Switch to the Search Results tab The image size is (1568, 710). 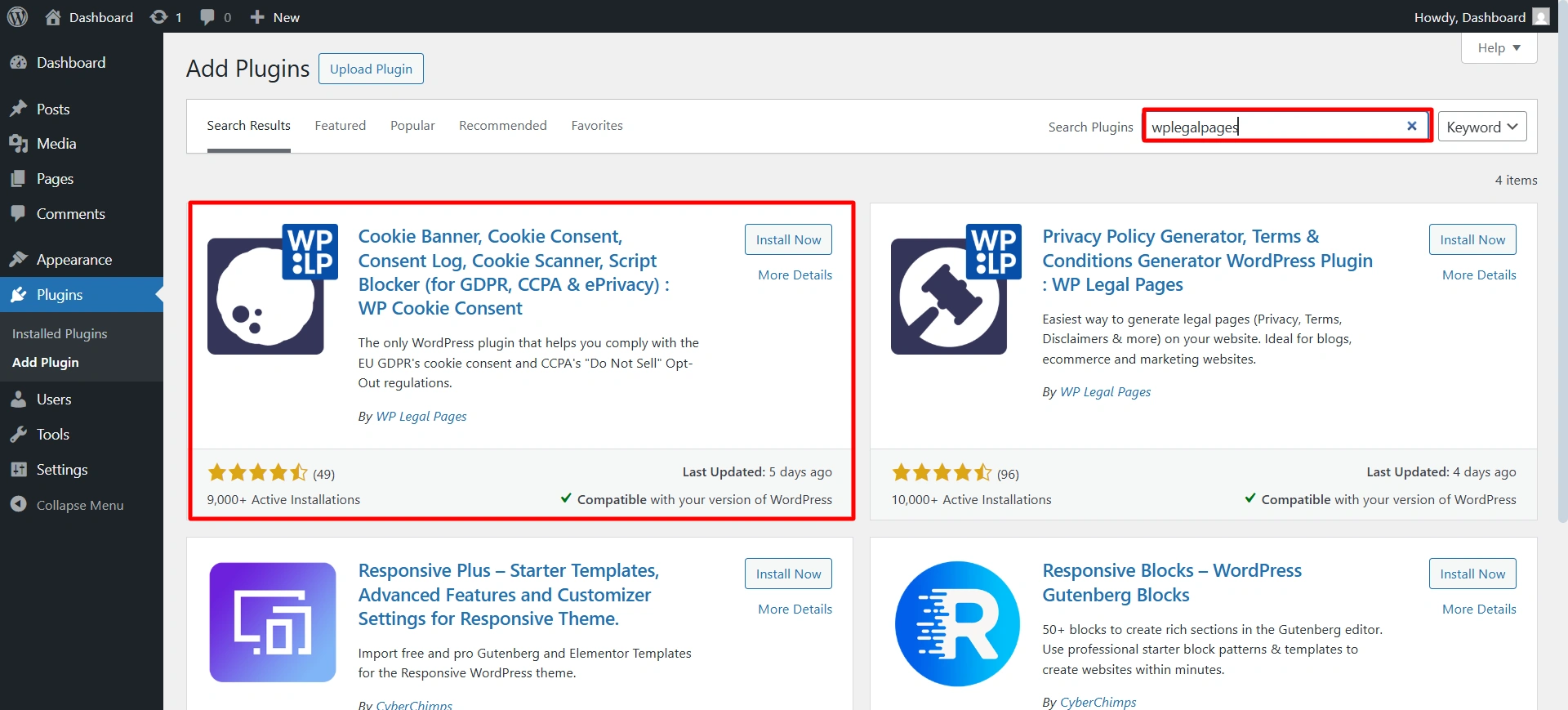pyautogui.click(x=248, y=126)
